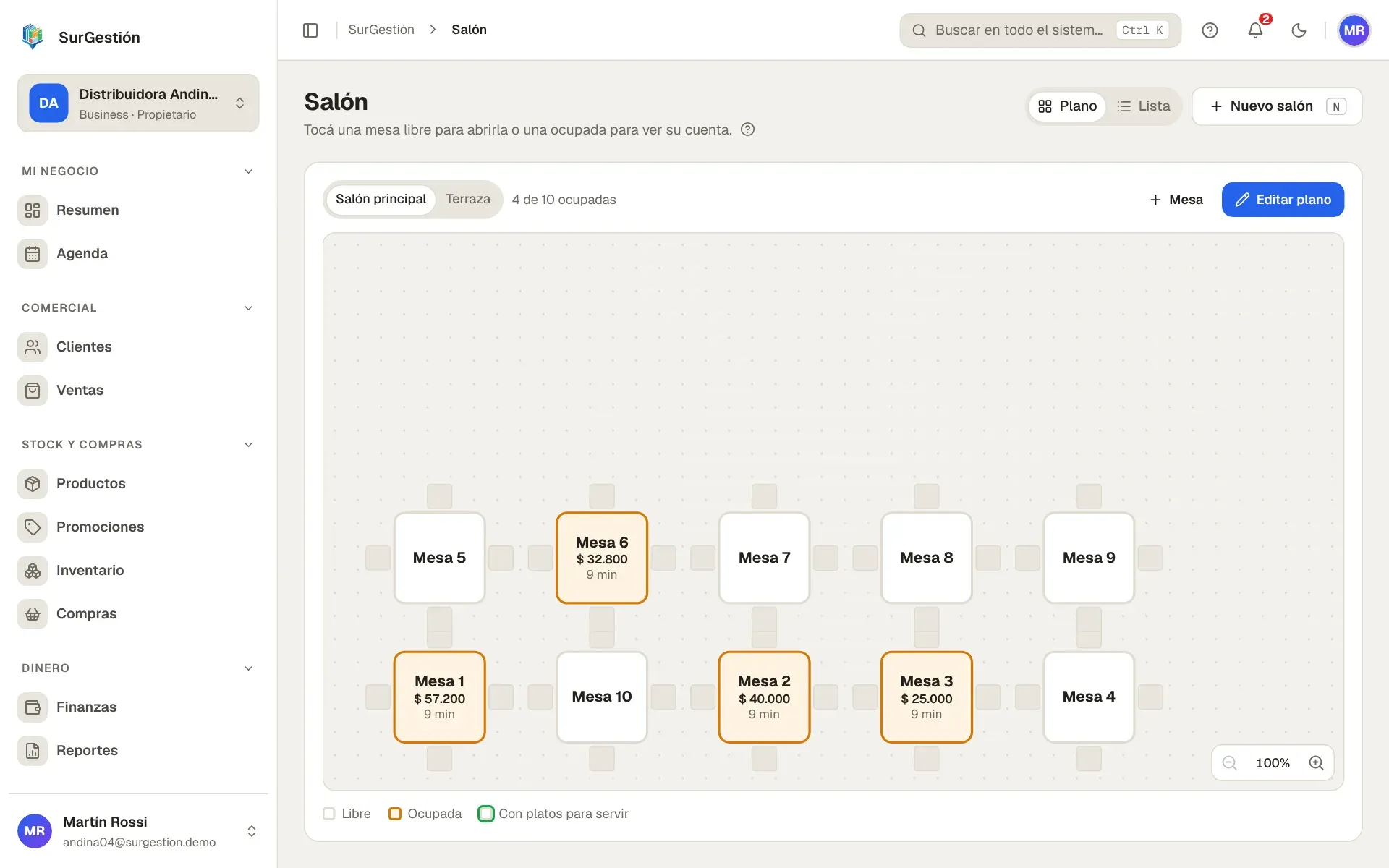Screen dimensions: 1389x868
Task: Click the Nuevo salón button
Action: 1277,106
